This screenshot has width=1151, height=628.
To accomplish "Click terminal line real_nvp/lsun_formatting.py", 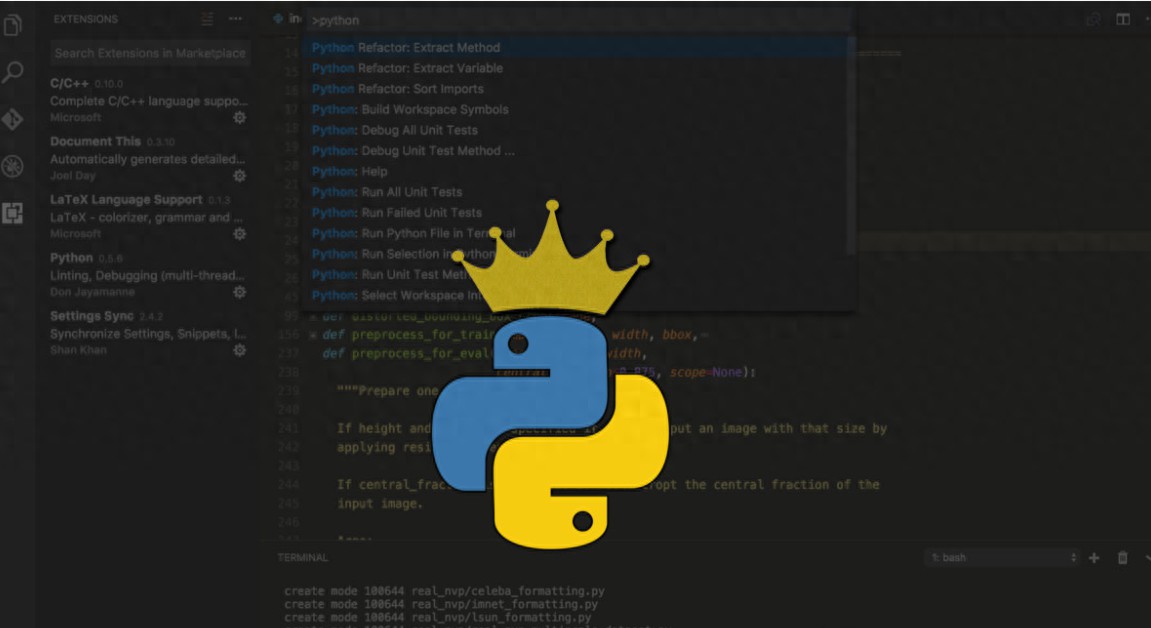I will click(437, 618).
